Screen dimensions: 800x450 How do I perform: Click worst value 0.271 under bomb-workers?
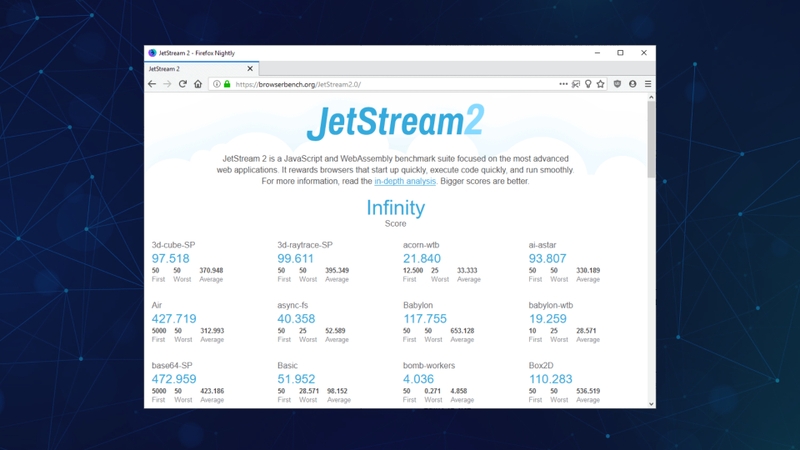point(433,391)
